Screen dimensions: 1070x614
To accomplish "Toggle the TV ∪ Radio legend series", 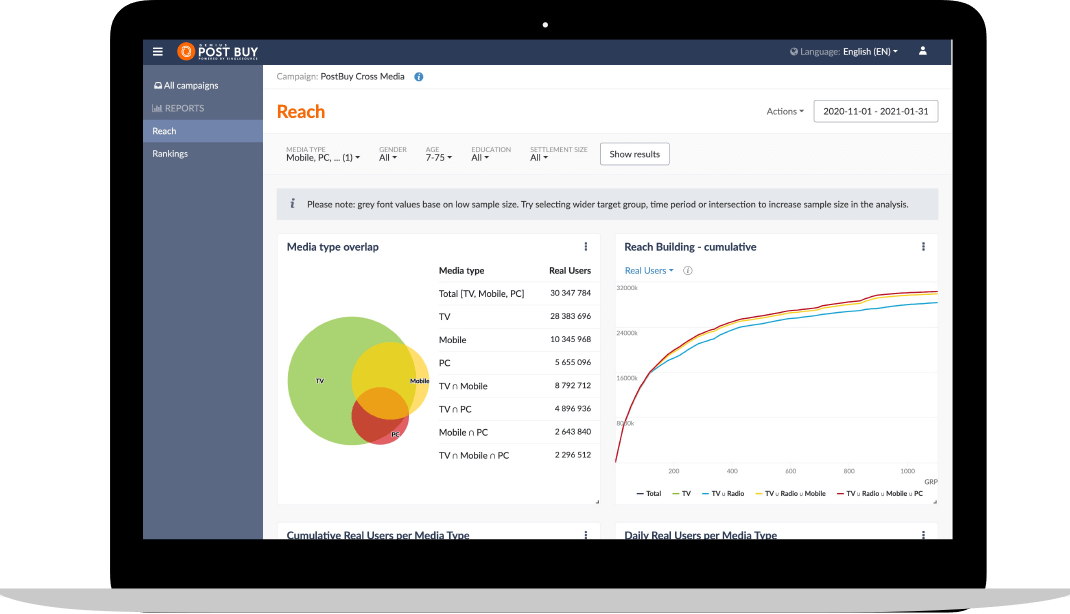I will tap(723, 493).
